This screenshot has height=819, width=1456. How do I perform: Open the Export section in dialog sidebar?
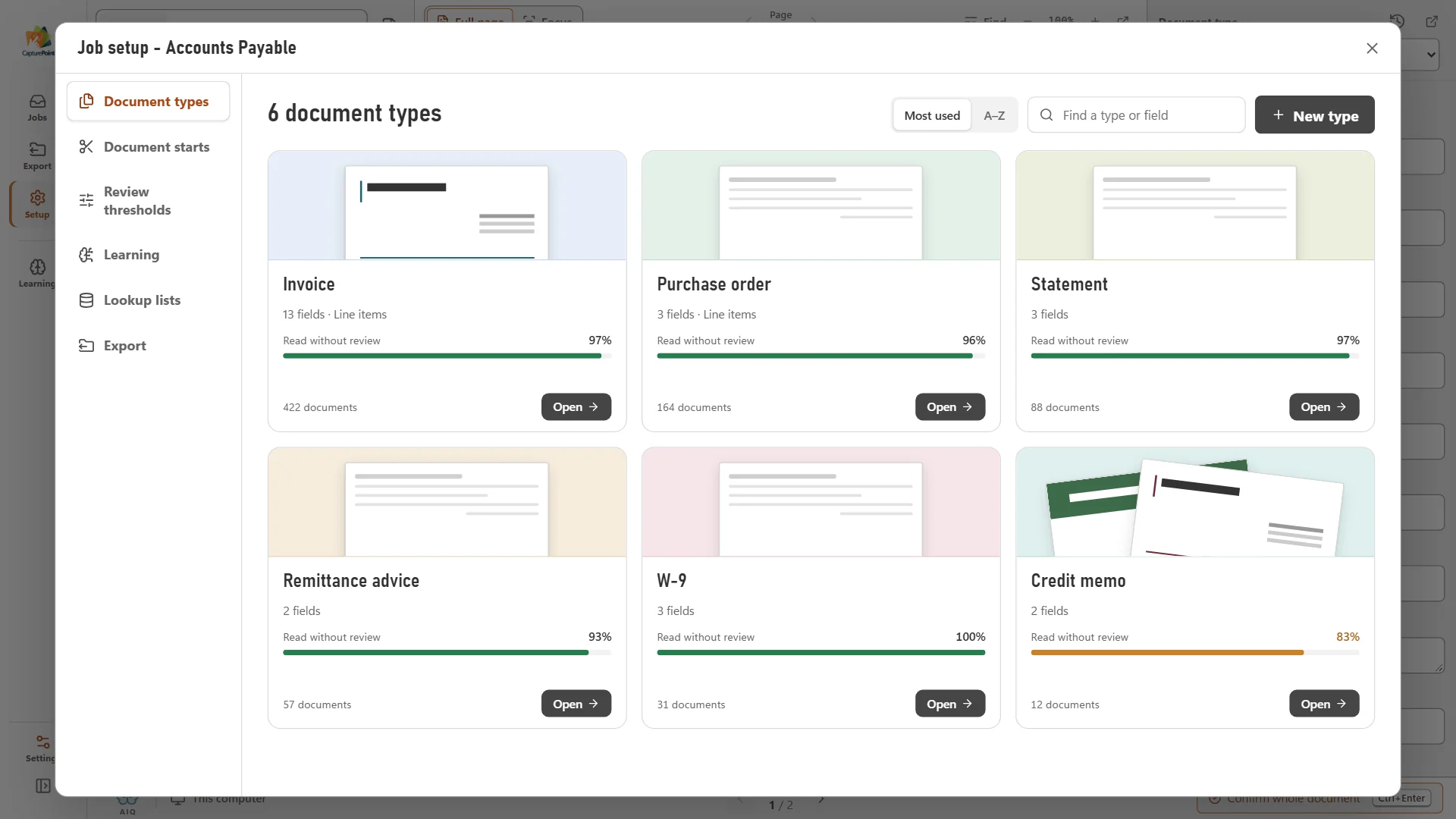[148, 346]
